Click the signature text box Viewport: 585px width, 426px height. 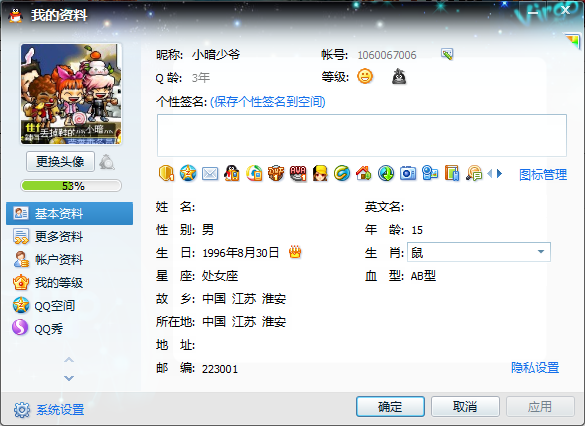coord(362,135)
